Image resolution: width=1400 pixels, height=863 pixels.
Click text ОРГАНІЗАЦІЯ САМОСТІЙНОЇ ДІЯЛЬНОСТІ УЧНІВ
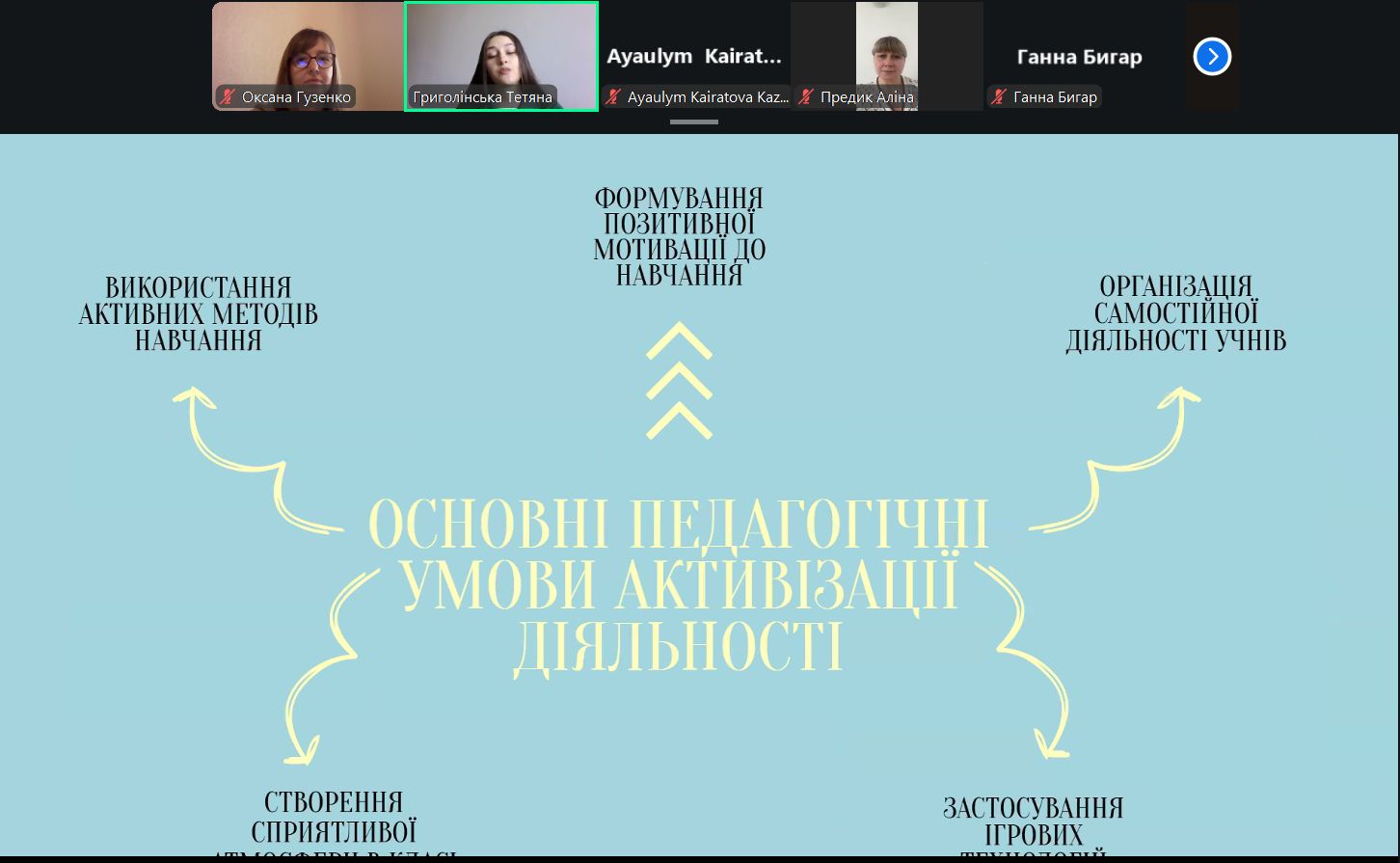pos(1176,313)
